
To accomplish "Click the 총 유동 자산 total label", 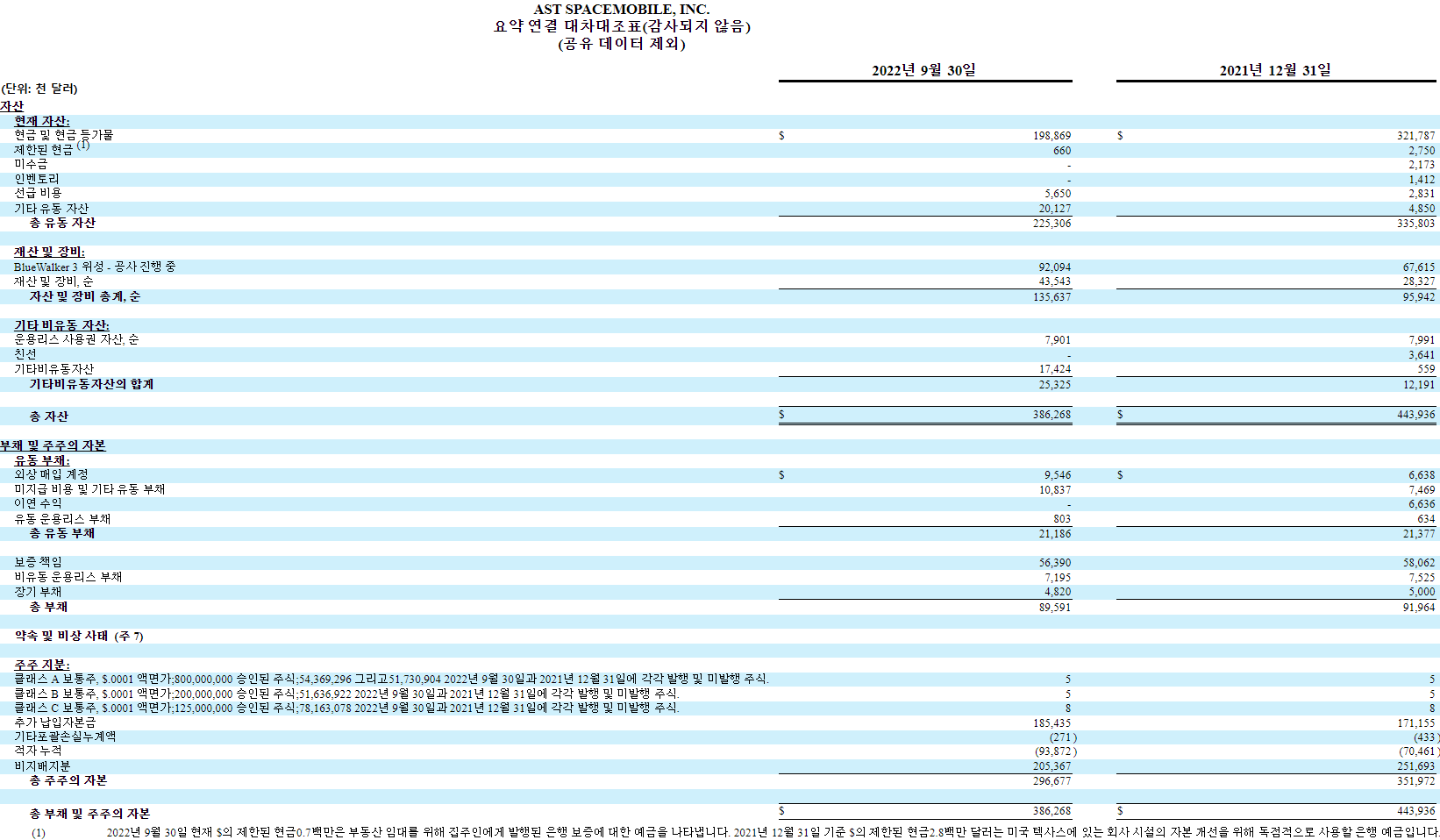I will (62, 223).
